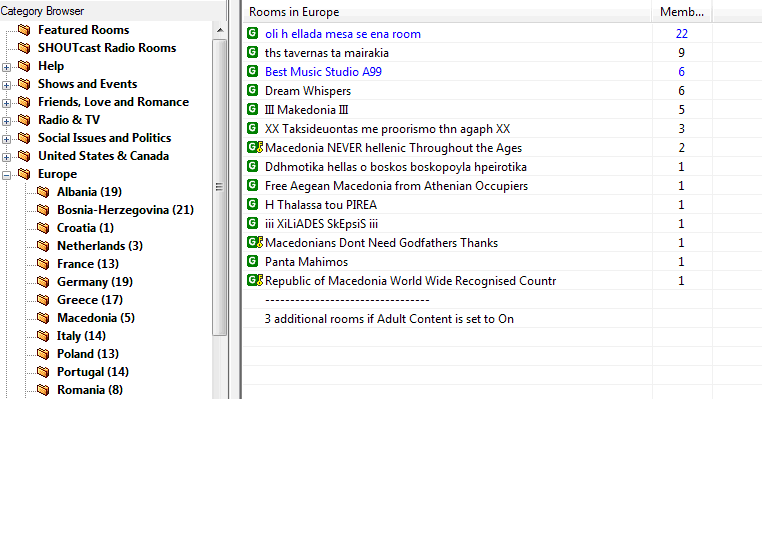
Task: Expand the United States & Canada node
Action: 6,157
